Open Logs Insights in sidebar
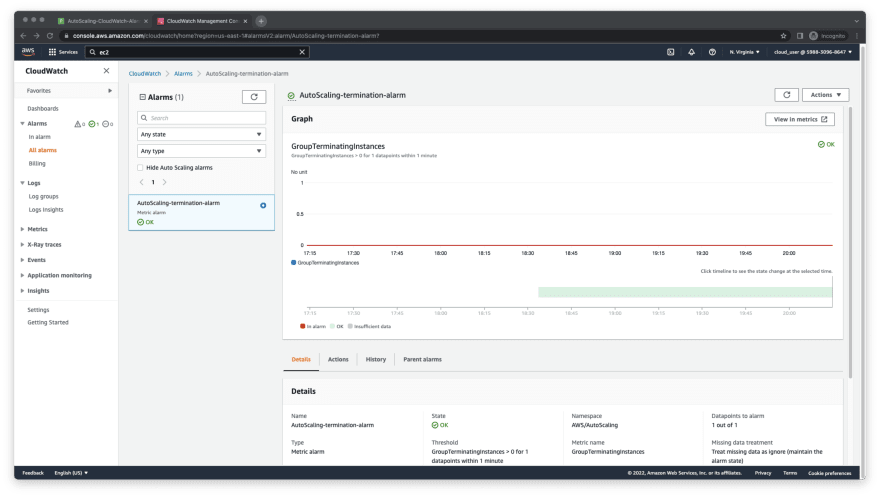This screenshot has height=497, width=880. coord(45,210)
